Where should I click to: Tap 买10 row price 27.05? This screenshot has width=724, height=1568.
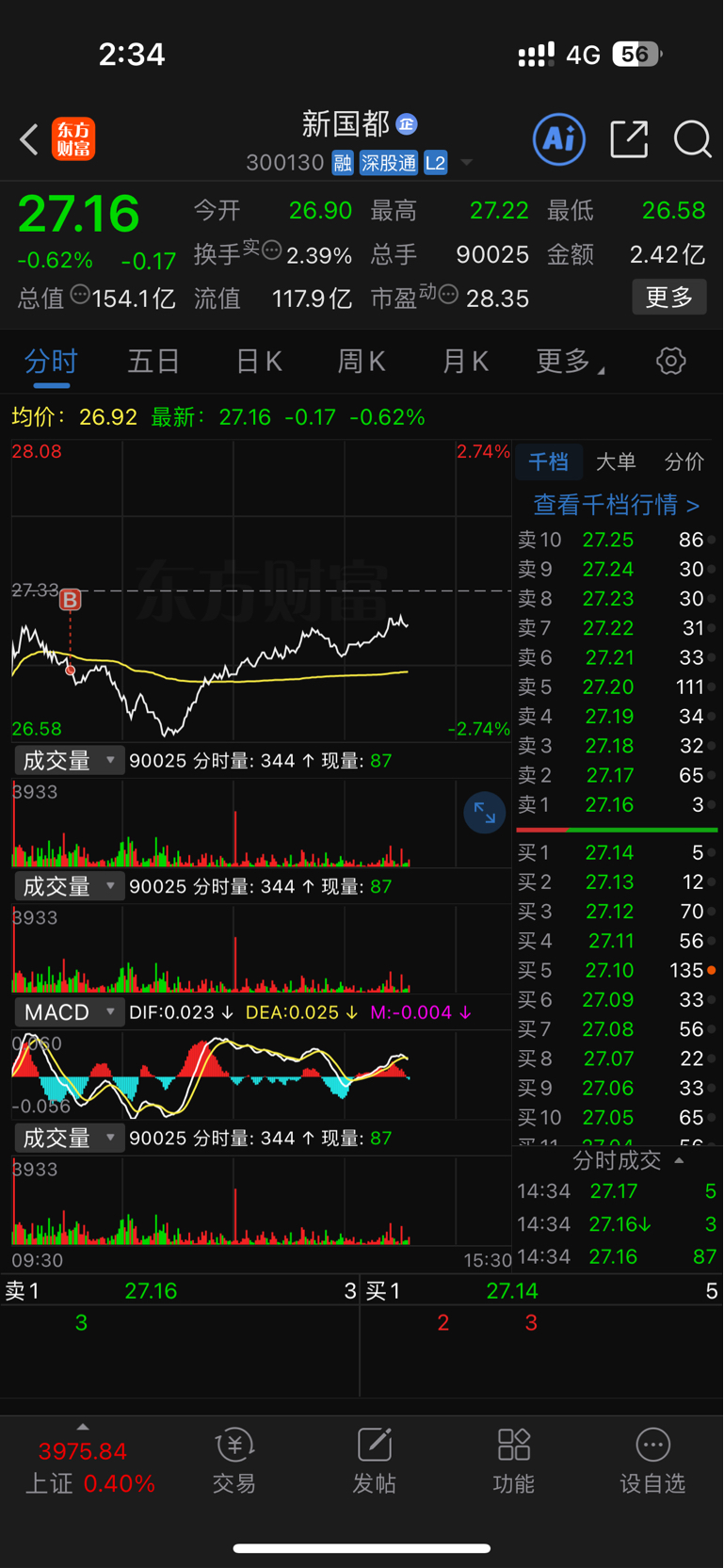[608, 1117]
